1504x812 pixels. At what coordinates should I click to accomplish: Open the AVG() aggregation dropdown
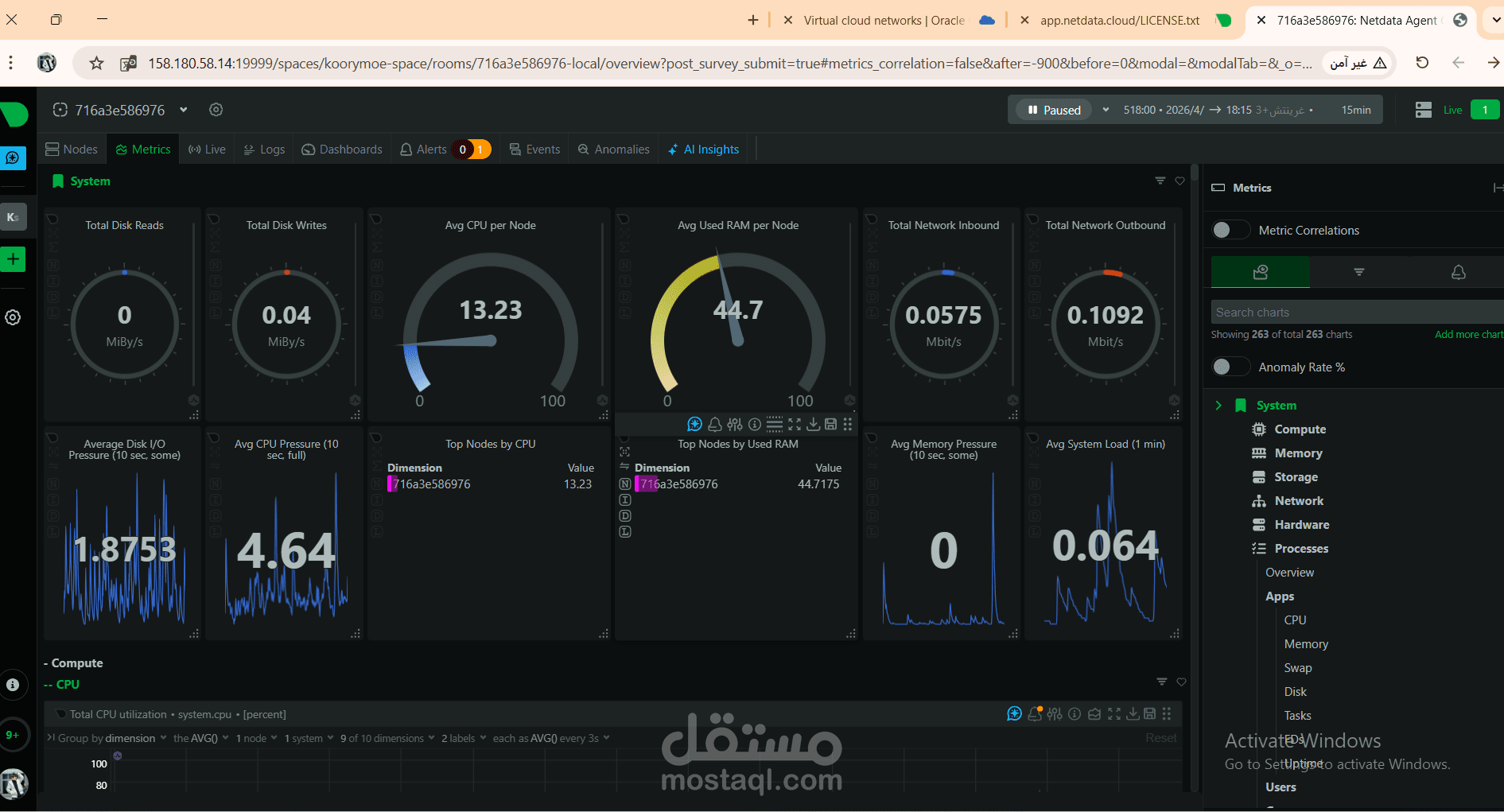coord(201,738)
